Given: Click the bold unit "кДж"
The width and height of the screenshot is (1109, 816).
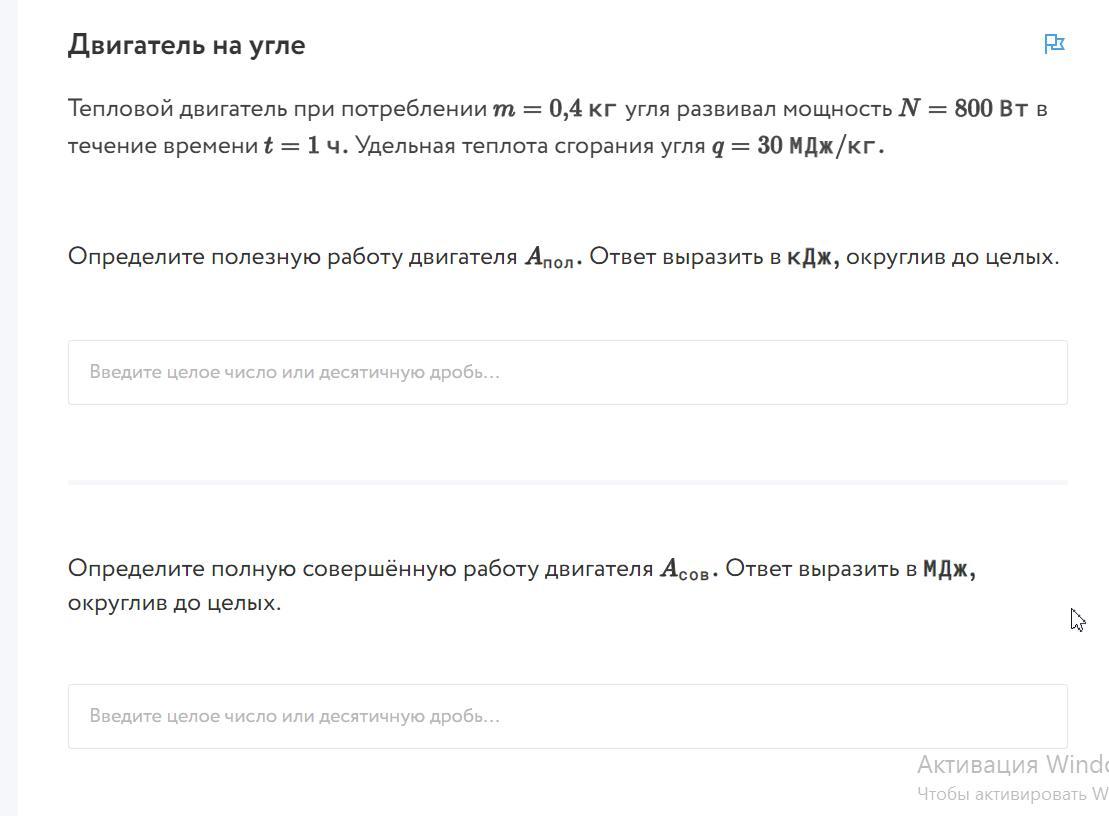Looking at the screenshot, I should click(x=811, y=257).
